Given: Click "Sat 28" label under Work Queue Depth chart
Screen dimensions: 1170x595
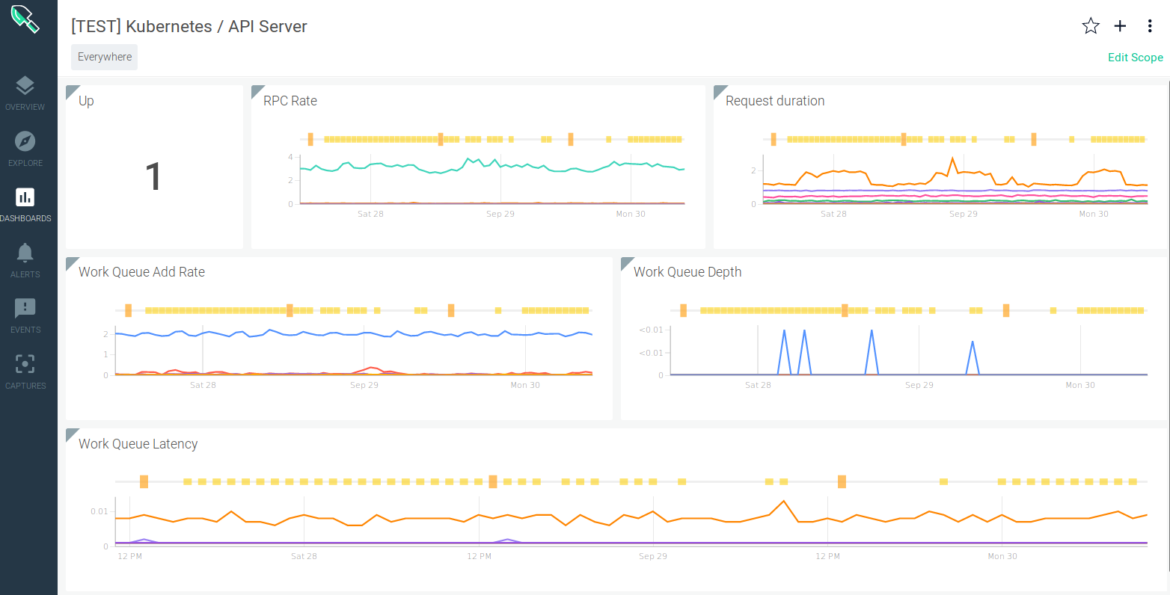Looking at the screenshot, I should point(758,385).
